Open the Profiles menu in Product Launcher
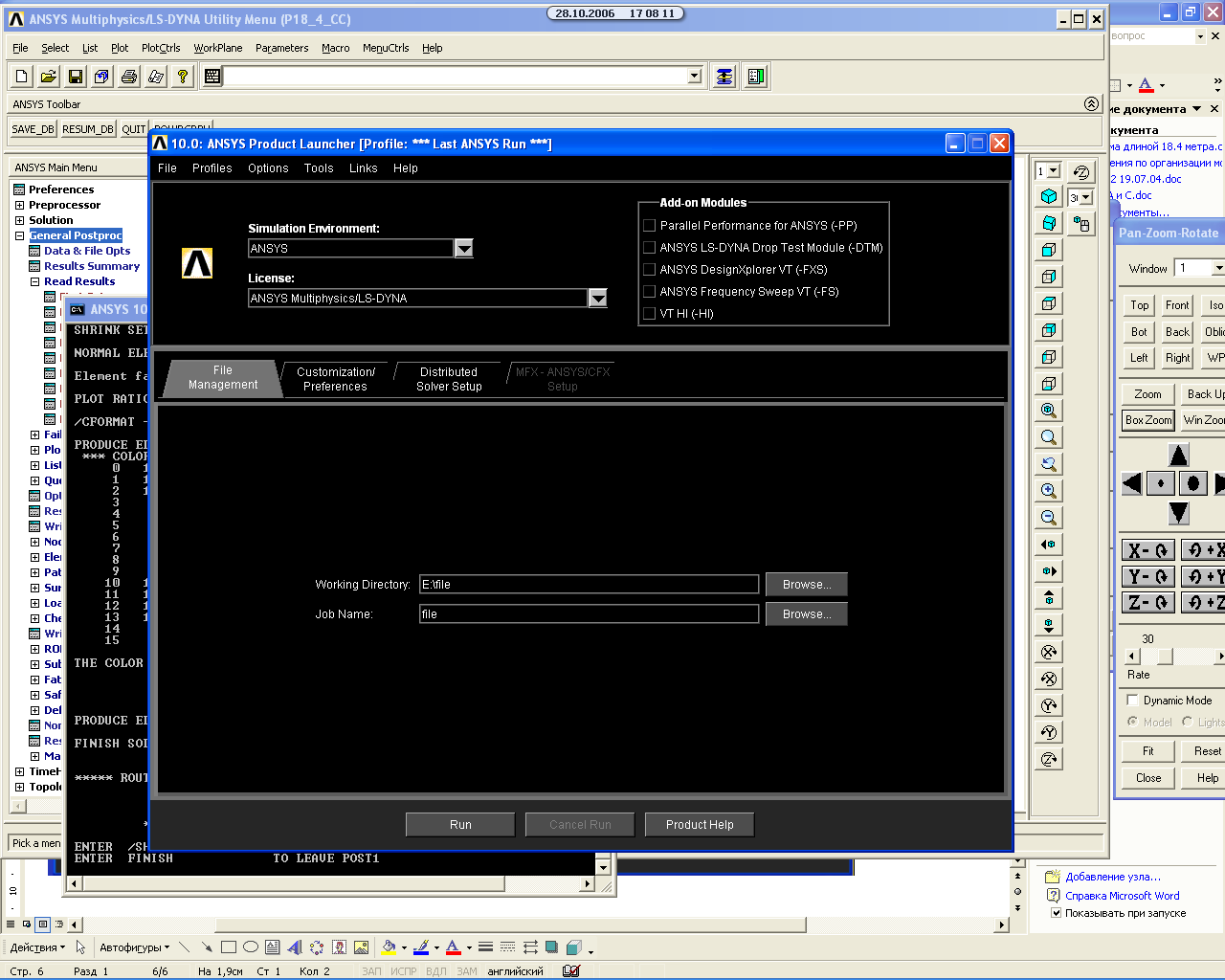Viewport: 1225px width, 980px height. coord(212,168)
